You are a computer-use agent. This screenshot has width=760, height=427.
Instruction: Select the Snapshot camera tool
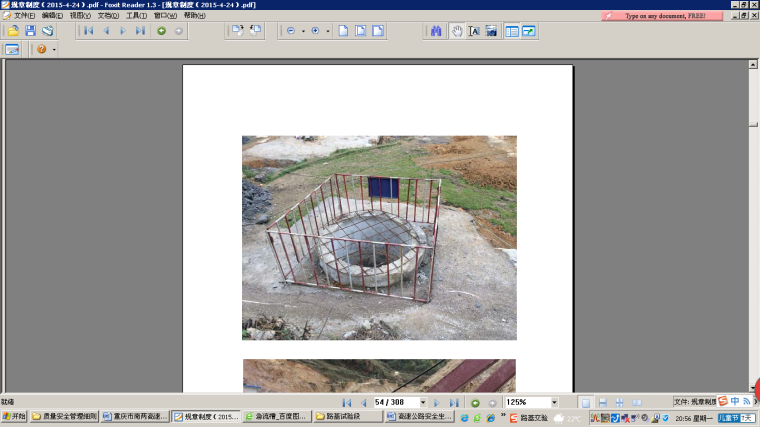(491, 31)
